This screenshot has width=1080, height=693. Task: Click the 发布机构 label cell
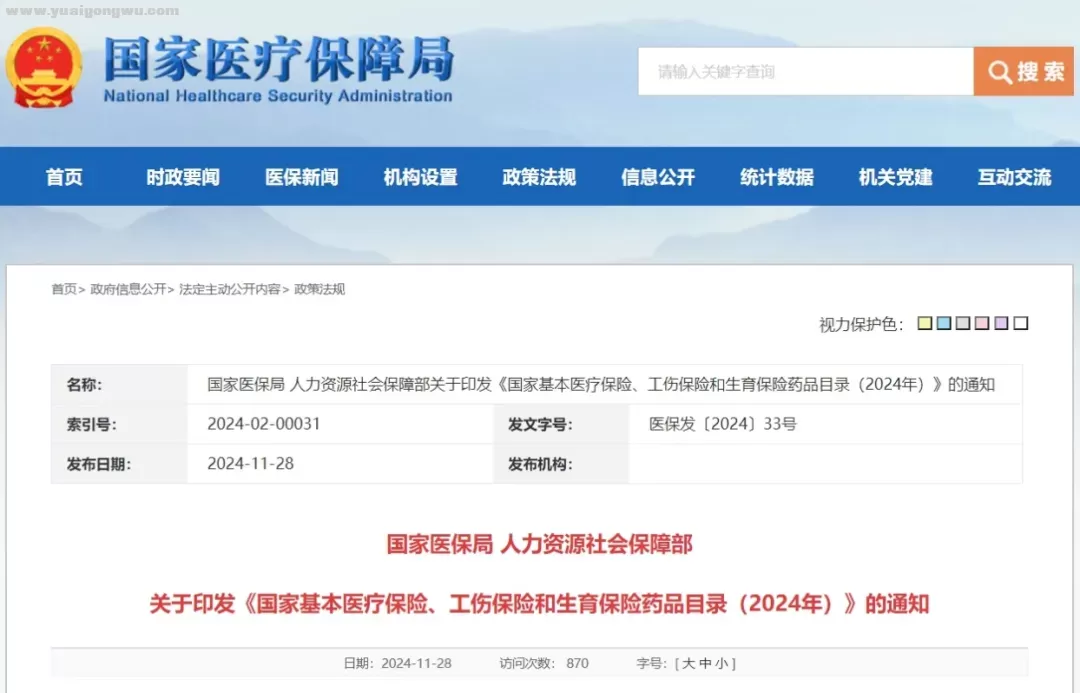[561, 464]
